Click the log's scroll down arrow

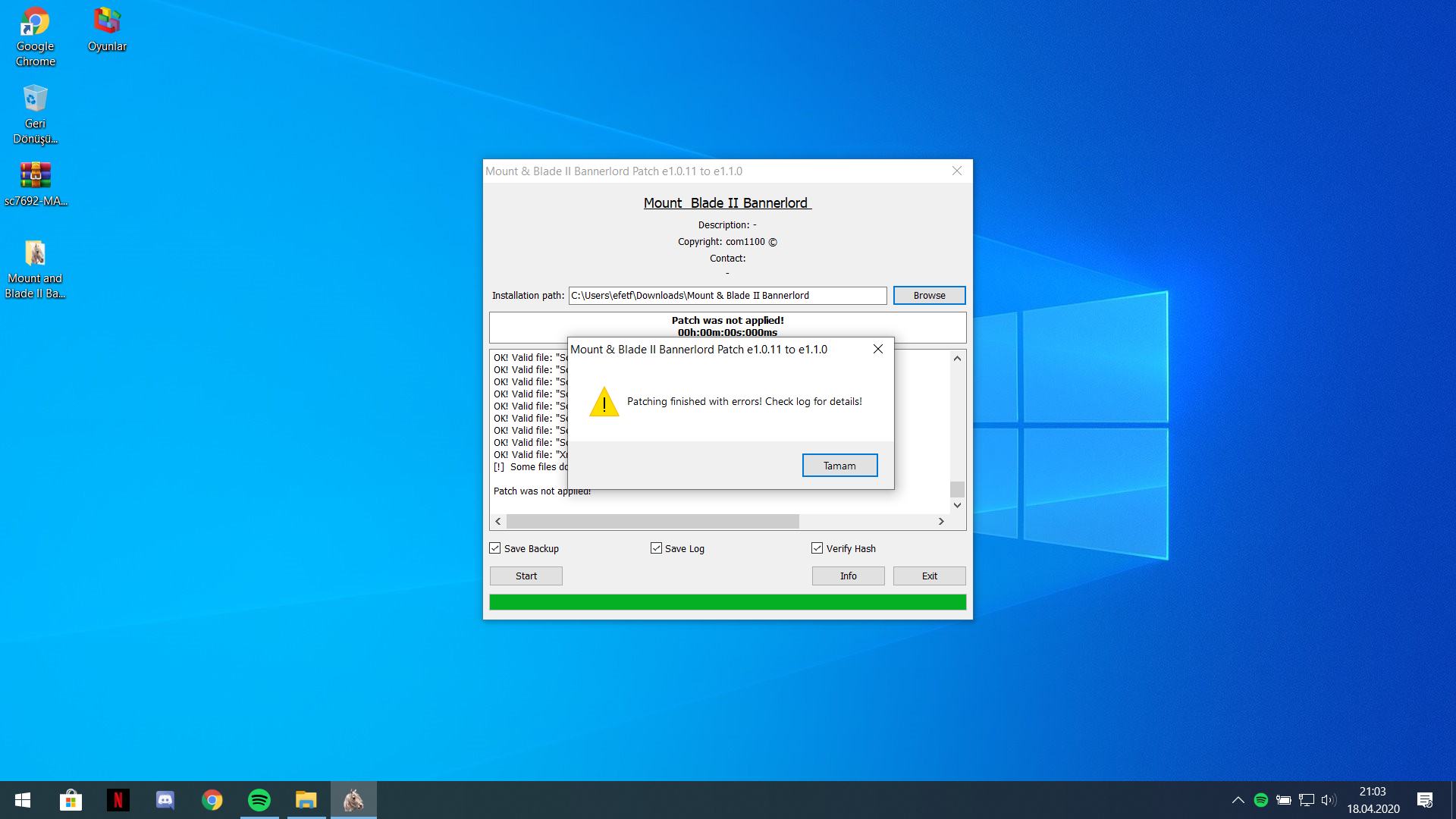pos(957,505)
